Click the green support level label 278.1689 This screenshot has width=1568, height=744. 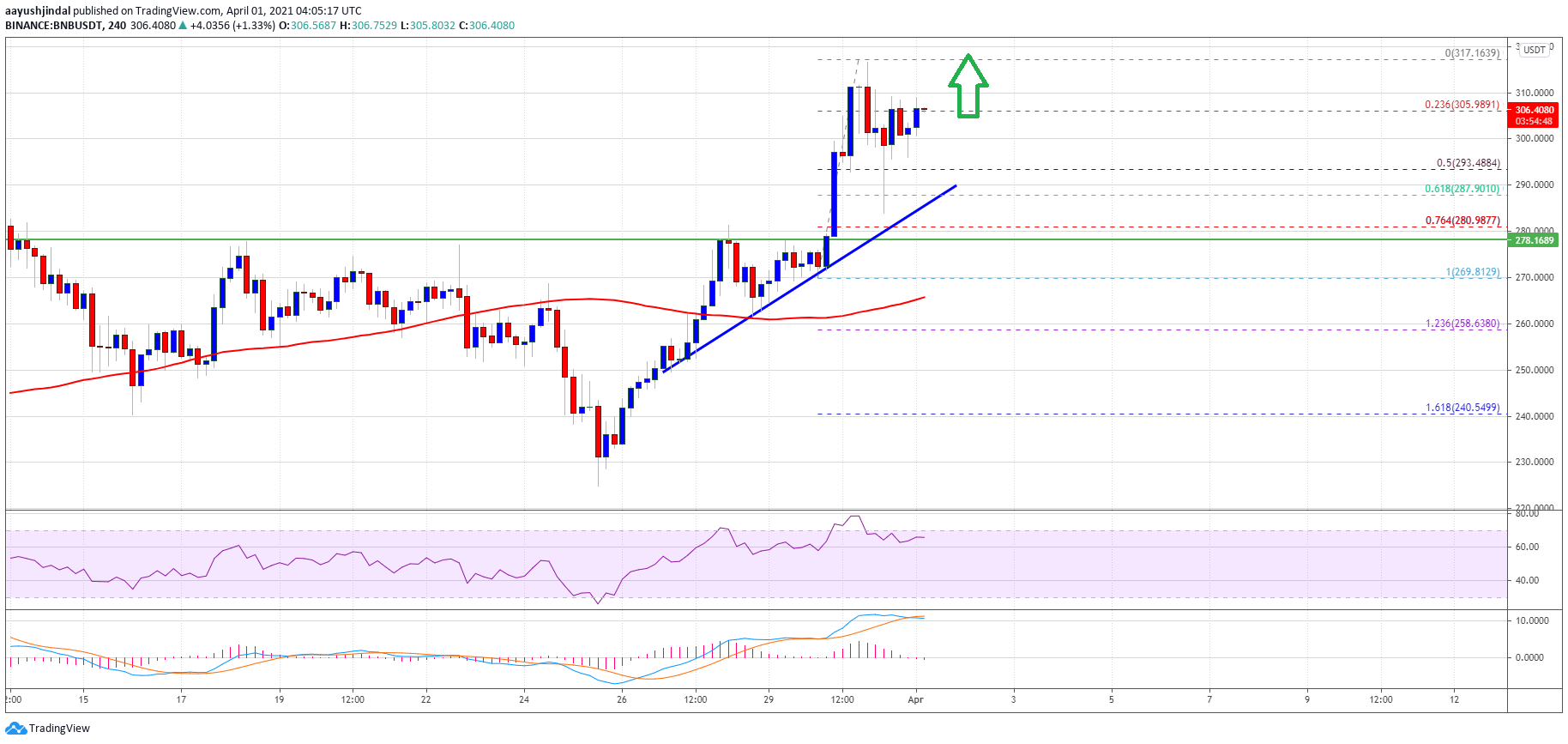[x=1534, y=240]
